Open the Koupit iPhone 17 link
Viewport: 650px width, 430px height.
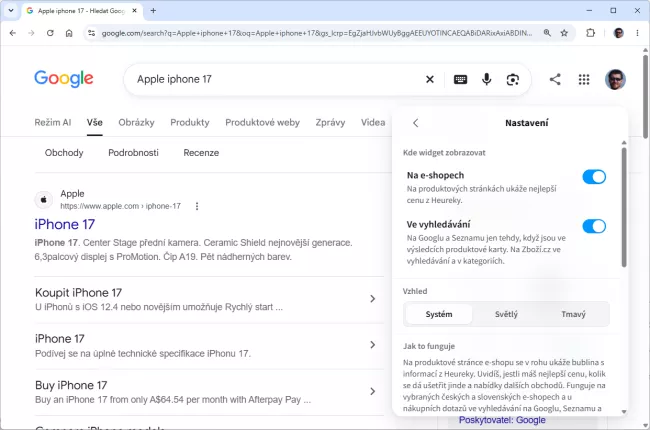click(x=78, y=292)
